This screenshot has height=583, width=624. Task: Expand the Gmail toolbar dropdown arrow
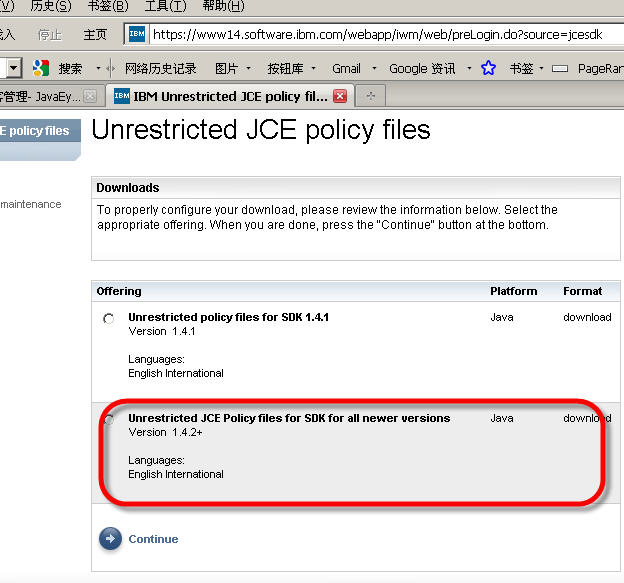[x=375, y=69]
